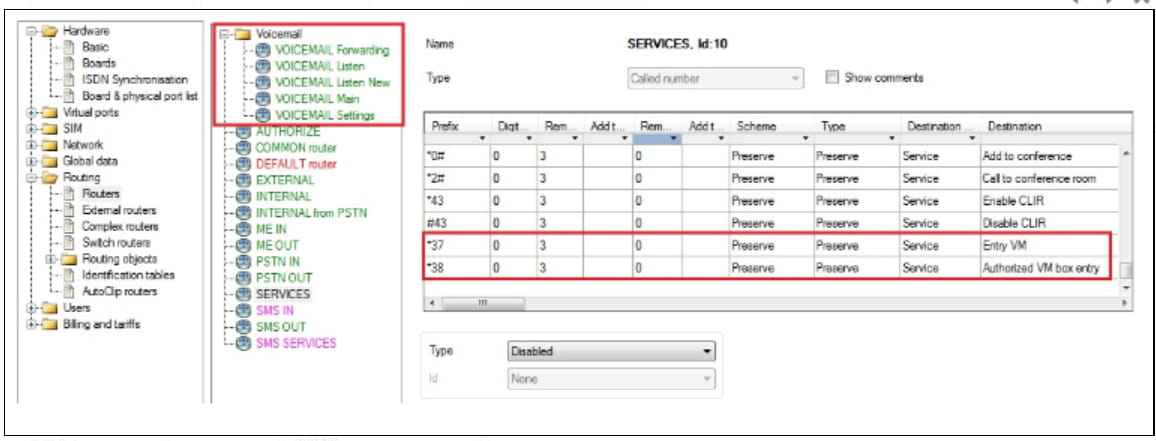Viewport: 1156px width, 441px height.
Task: Collapse the Voicemail folder node
Action: [x=226, y=34]
